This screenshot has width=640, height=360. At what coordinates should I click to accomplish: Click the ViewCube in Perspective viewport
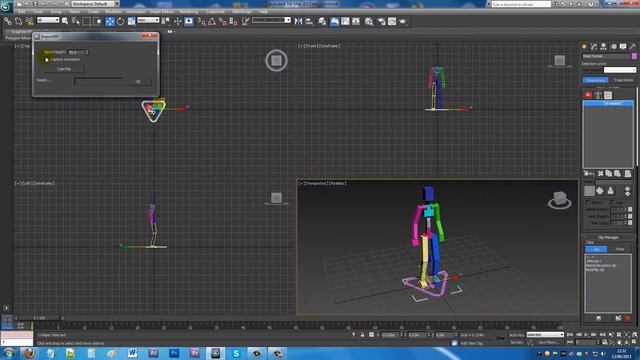click(x=560, y=200)
